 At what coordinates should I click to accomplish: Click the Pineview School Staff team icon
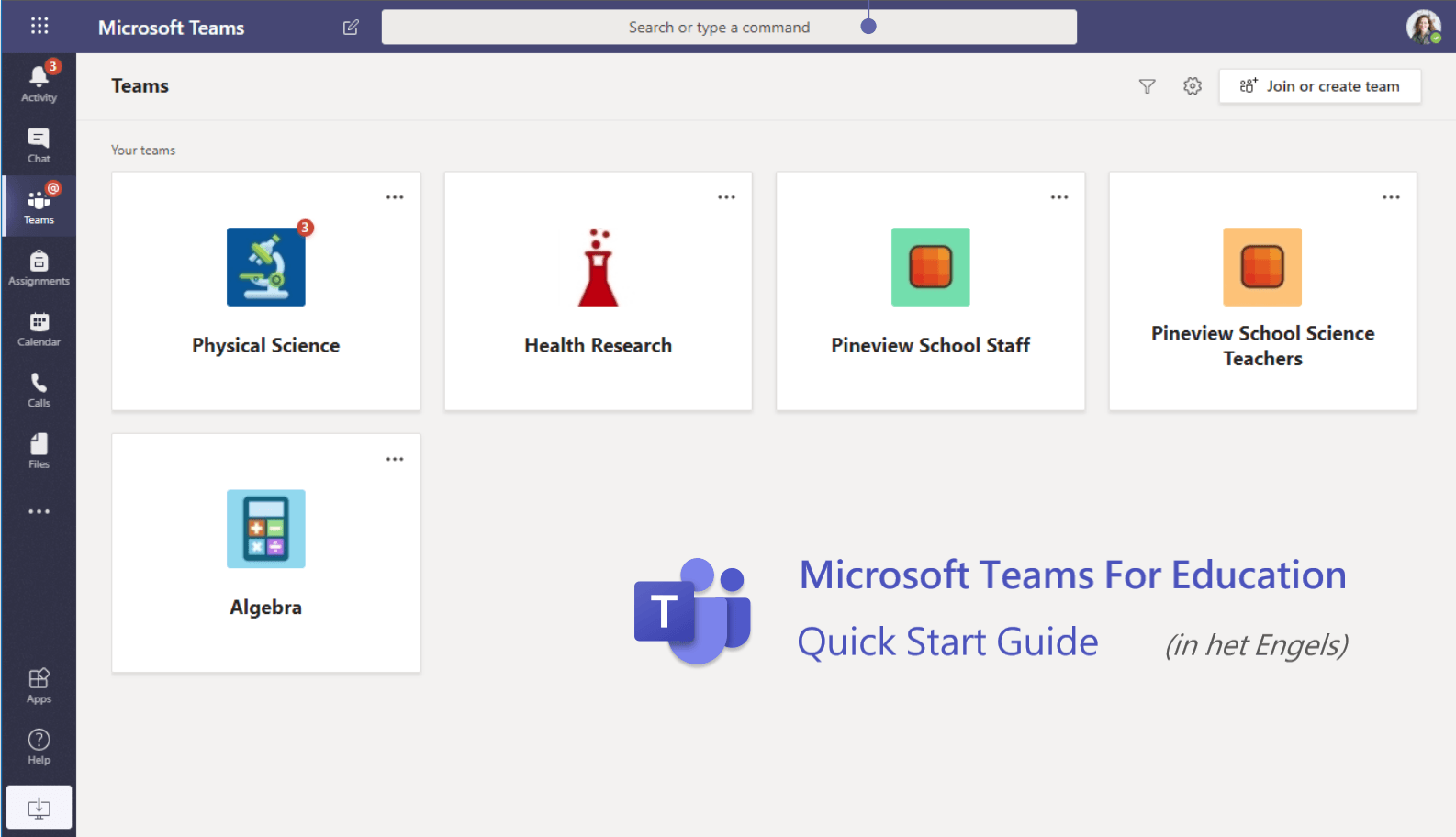931,267
